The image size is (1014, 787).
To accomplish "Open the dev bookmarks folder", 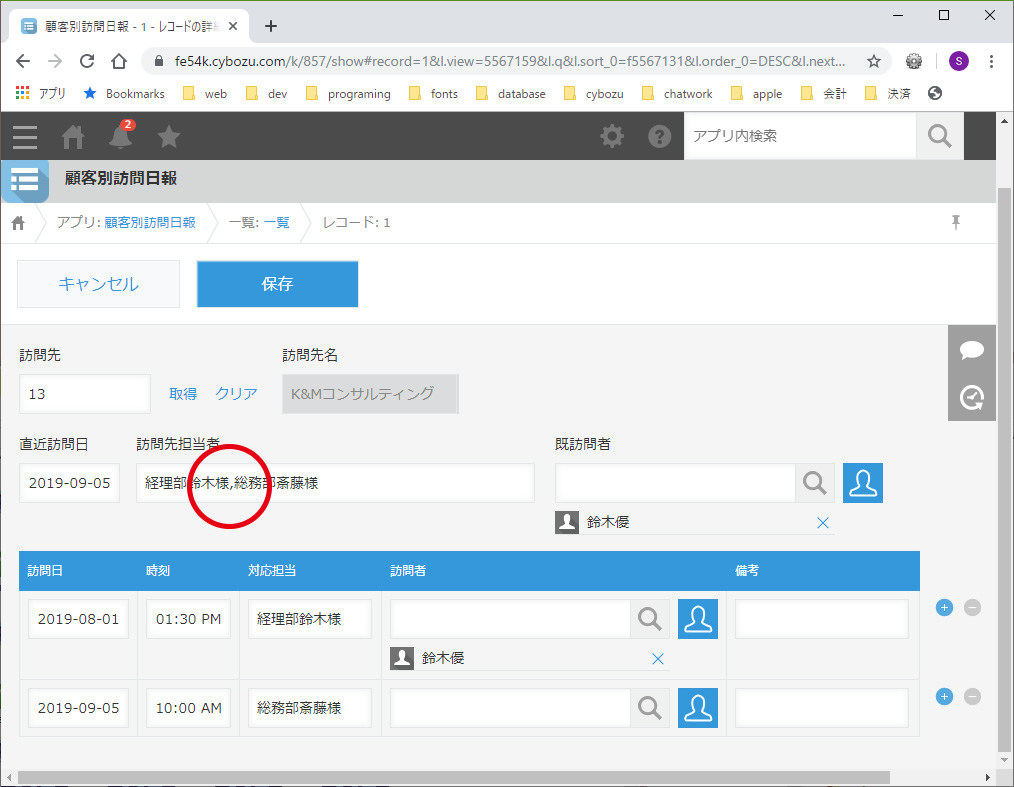I will [267, 94].
